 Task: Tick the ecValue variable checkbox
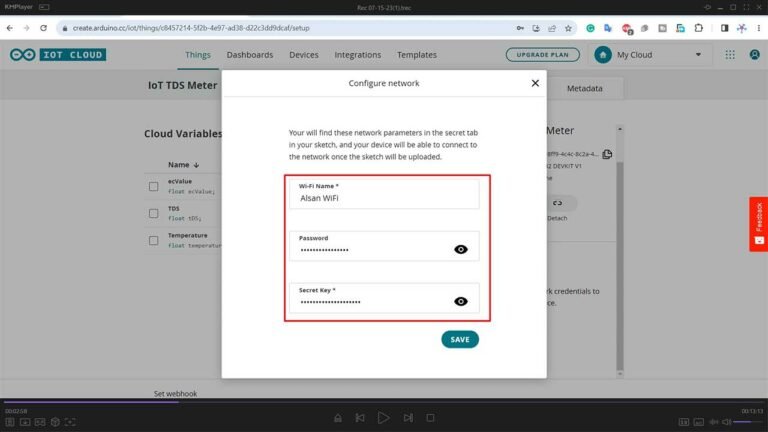pos(154,186)
